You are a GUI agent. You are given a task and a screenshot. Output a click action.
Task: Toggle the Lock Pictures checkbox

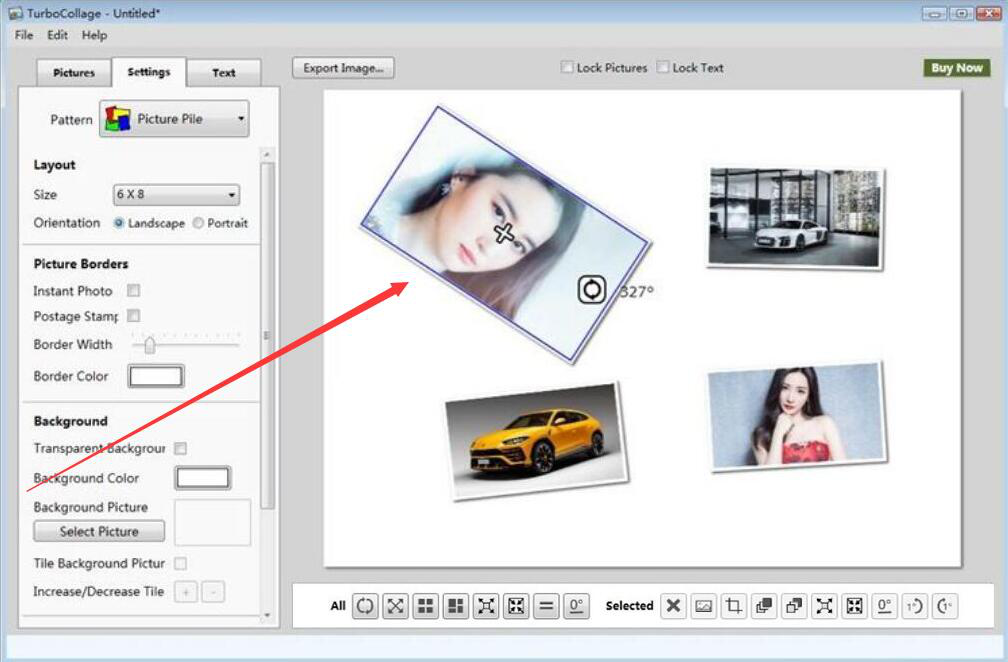(567, 68)
